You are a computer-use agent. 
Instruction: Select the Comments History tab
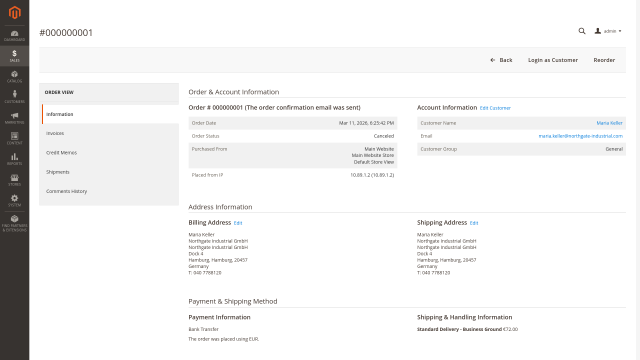[109, 191]
